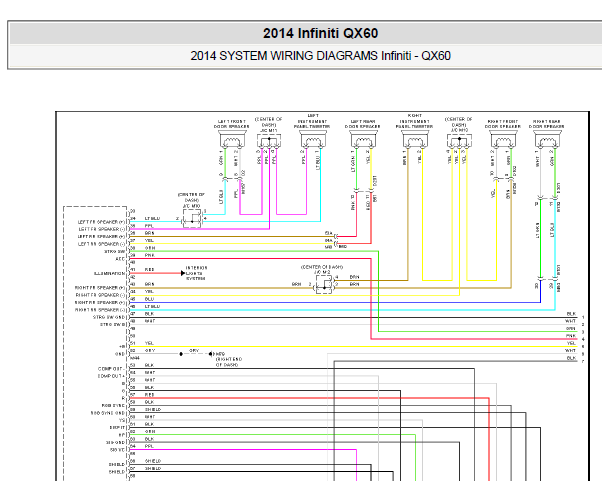The height and width of the screenshot is (481, 602).
Task: Click the 'BLK' label at continuation line 1
Action: [571, 314]
